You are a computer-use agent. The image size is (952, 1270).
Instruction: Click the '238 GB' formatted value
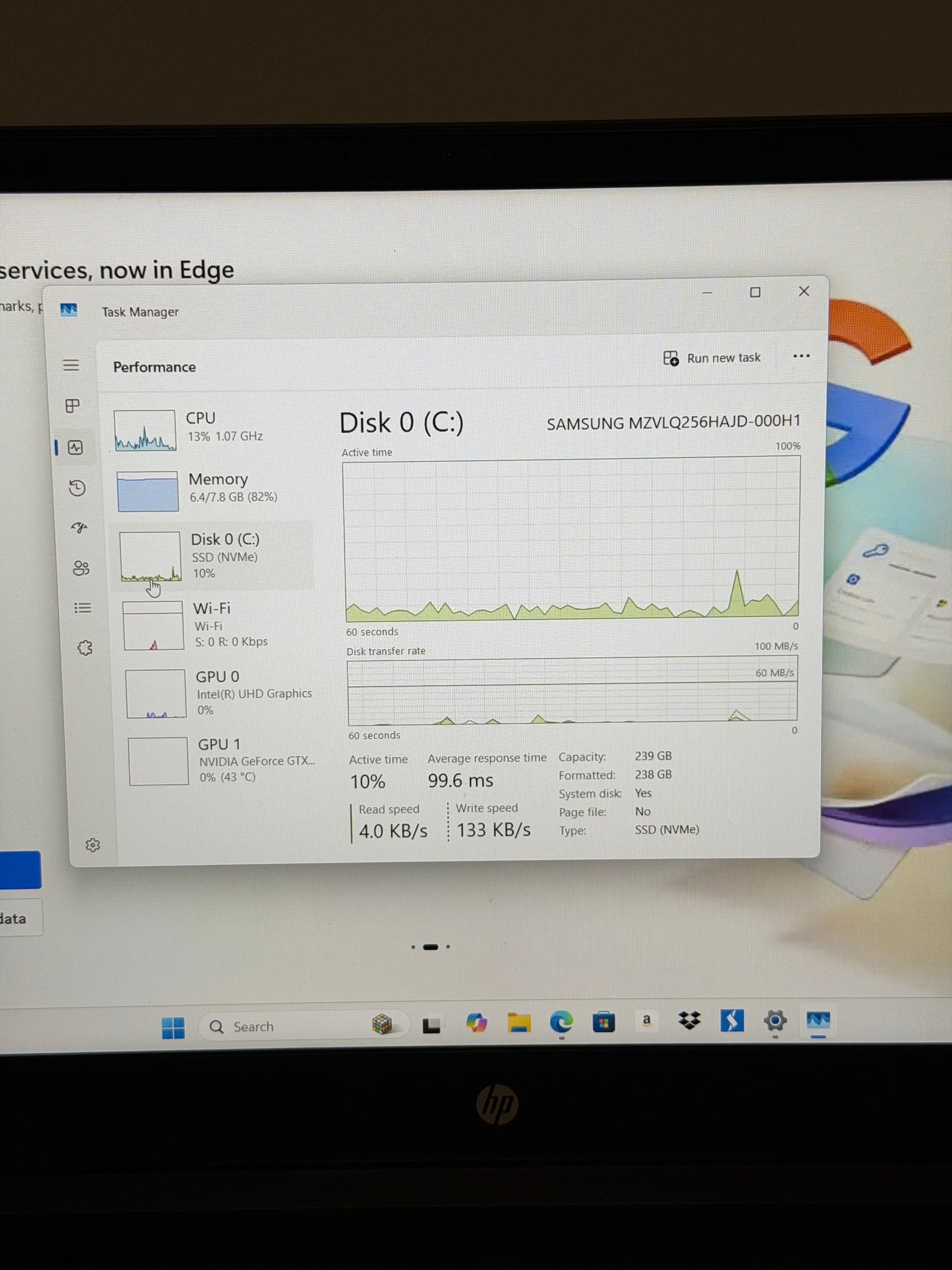pos(654,774)
